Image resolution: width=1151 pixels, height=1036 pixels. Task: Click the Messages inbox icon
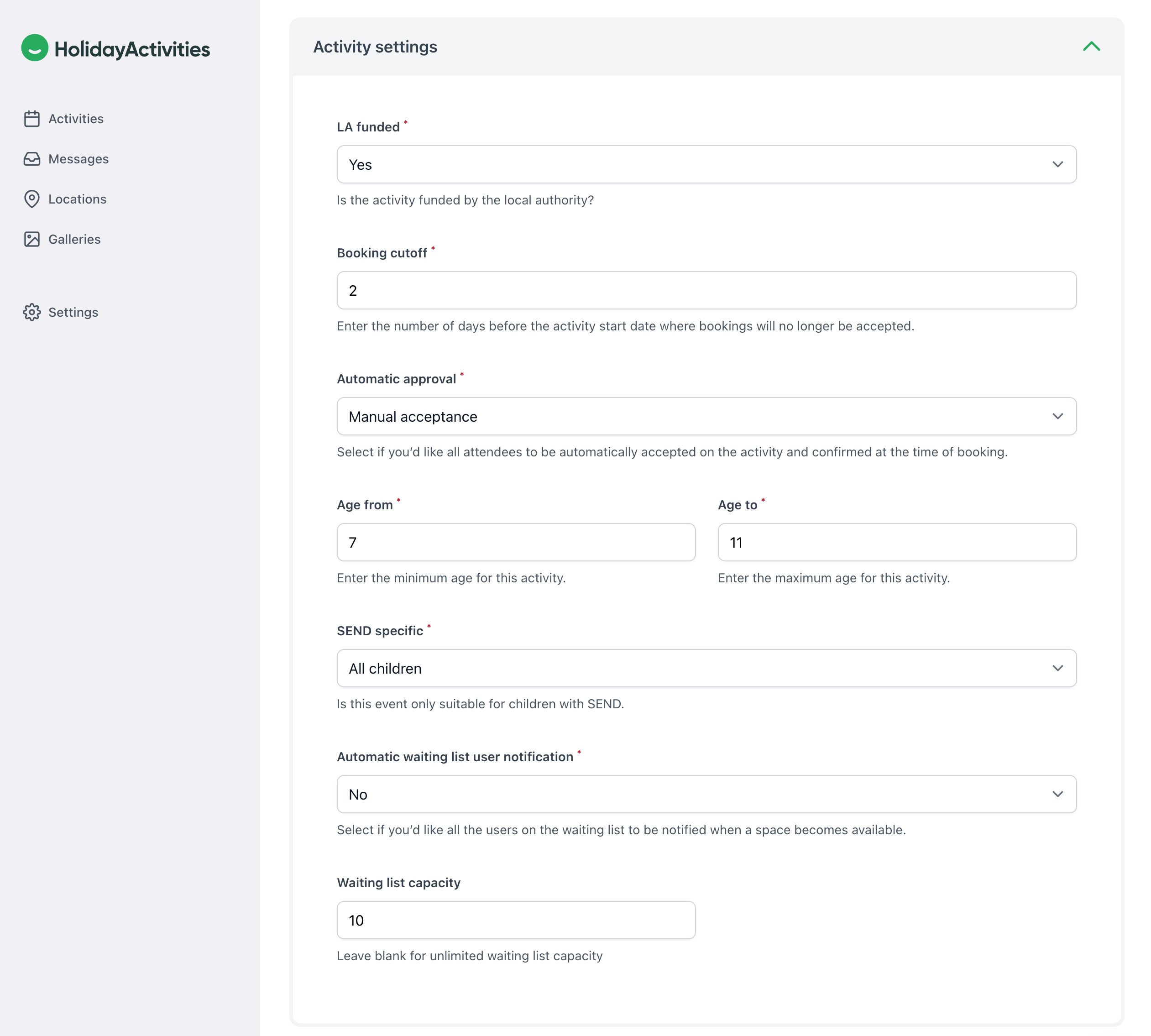32,159
